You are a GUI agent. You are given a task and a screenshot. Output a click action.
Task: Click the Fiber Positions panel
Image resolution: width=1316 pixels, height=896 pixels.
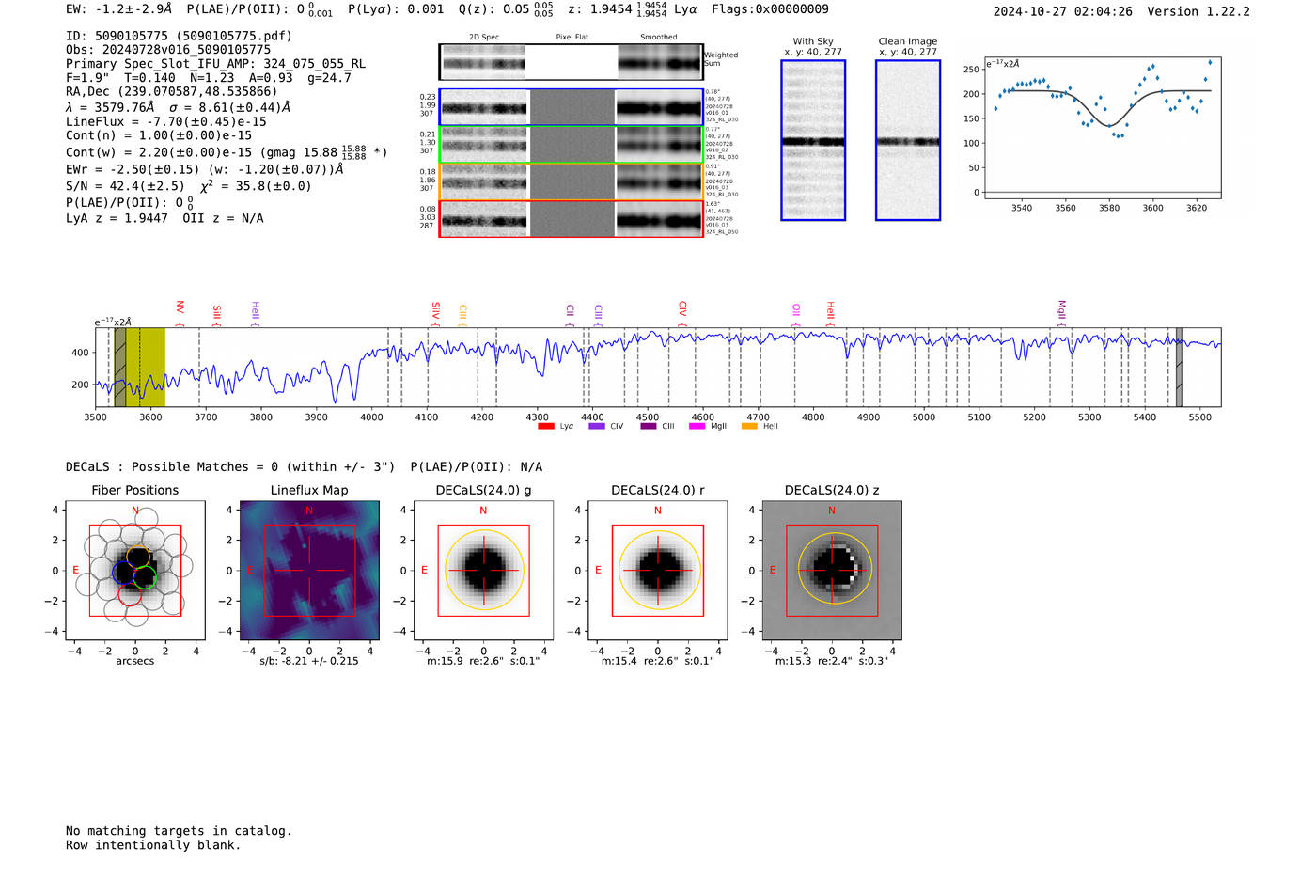[135, 570]
